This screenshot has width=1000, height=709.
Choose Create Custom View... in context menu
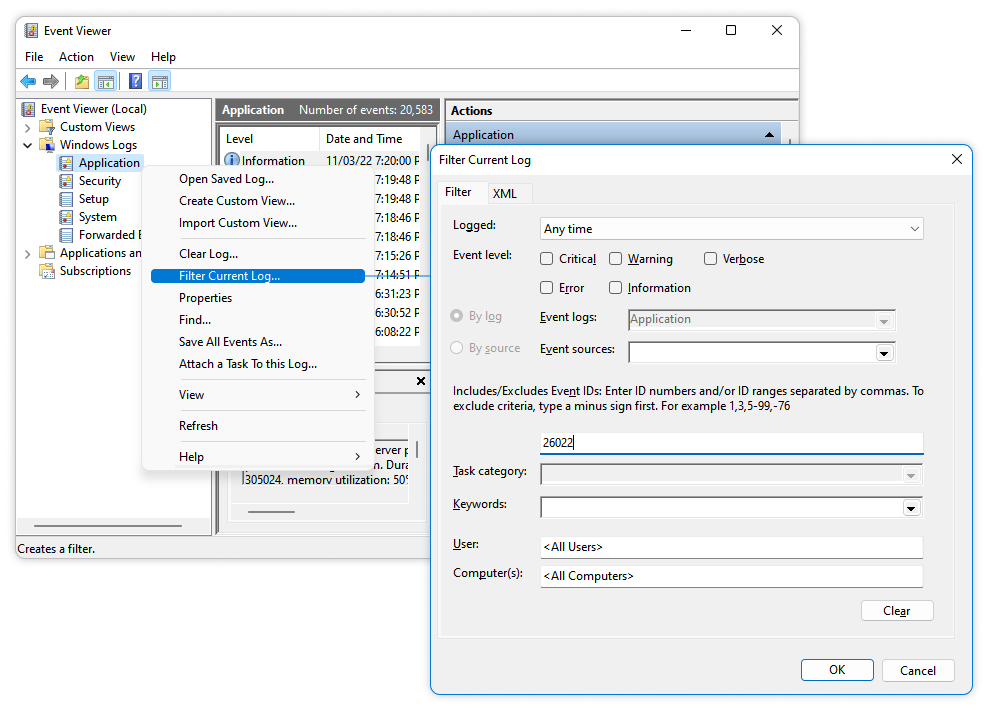pyautogui.click(x=258, y=201)
